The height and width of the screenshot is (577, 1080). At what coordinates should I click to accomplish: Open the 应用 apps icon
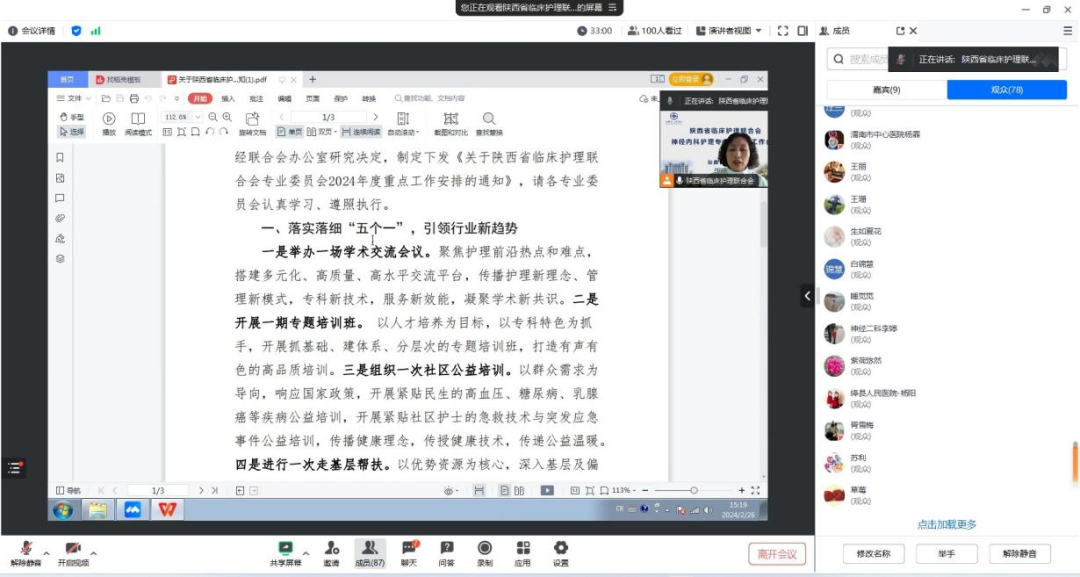(523, 553)
